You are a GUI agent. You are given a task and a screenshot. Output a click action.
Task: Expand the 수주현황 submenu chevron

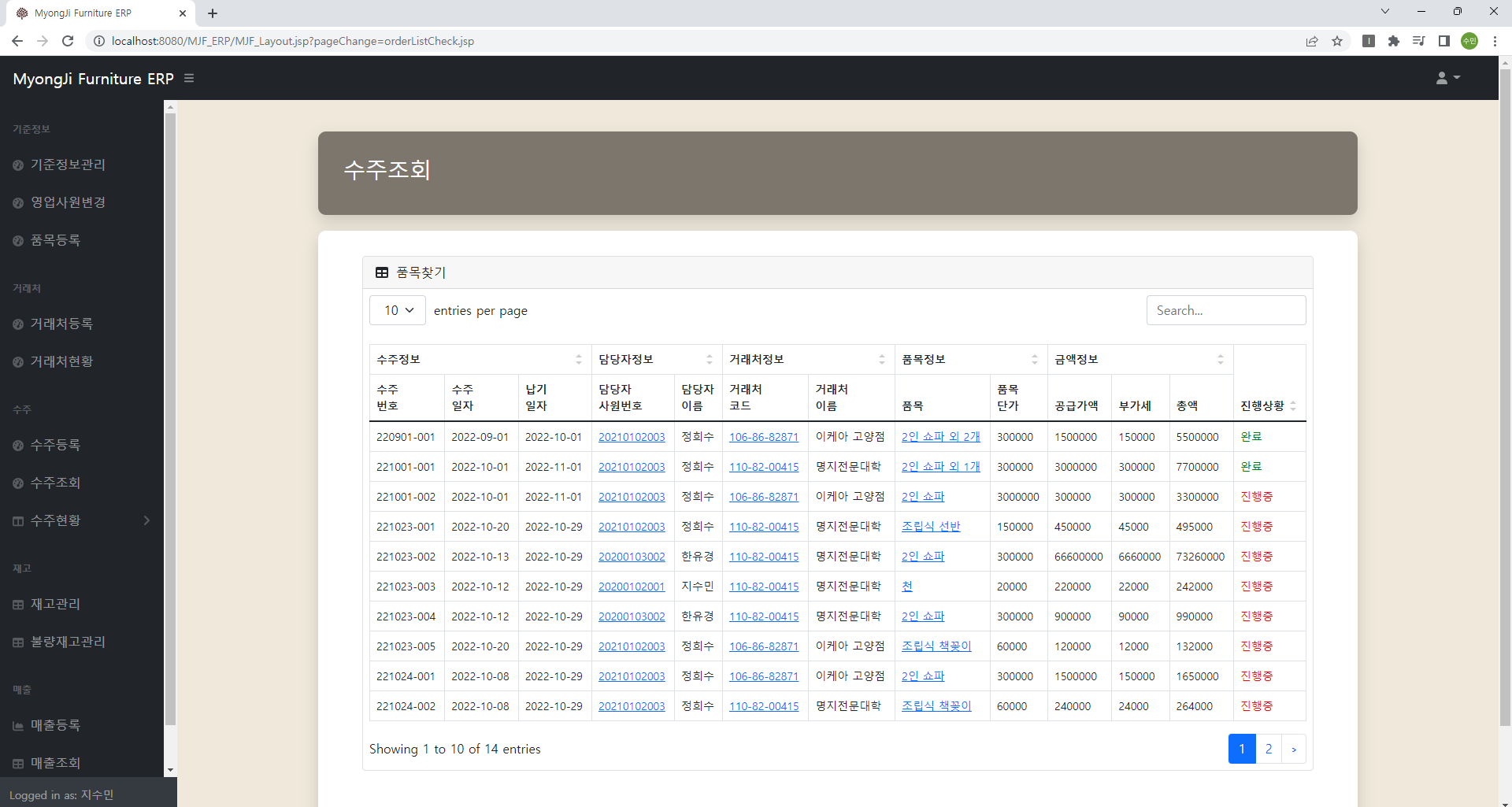(146, 520)
